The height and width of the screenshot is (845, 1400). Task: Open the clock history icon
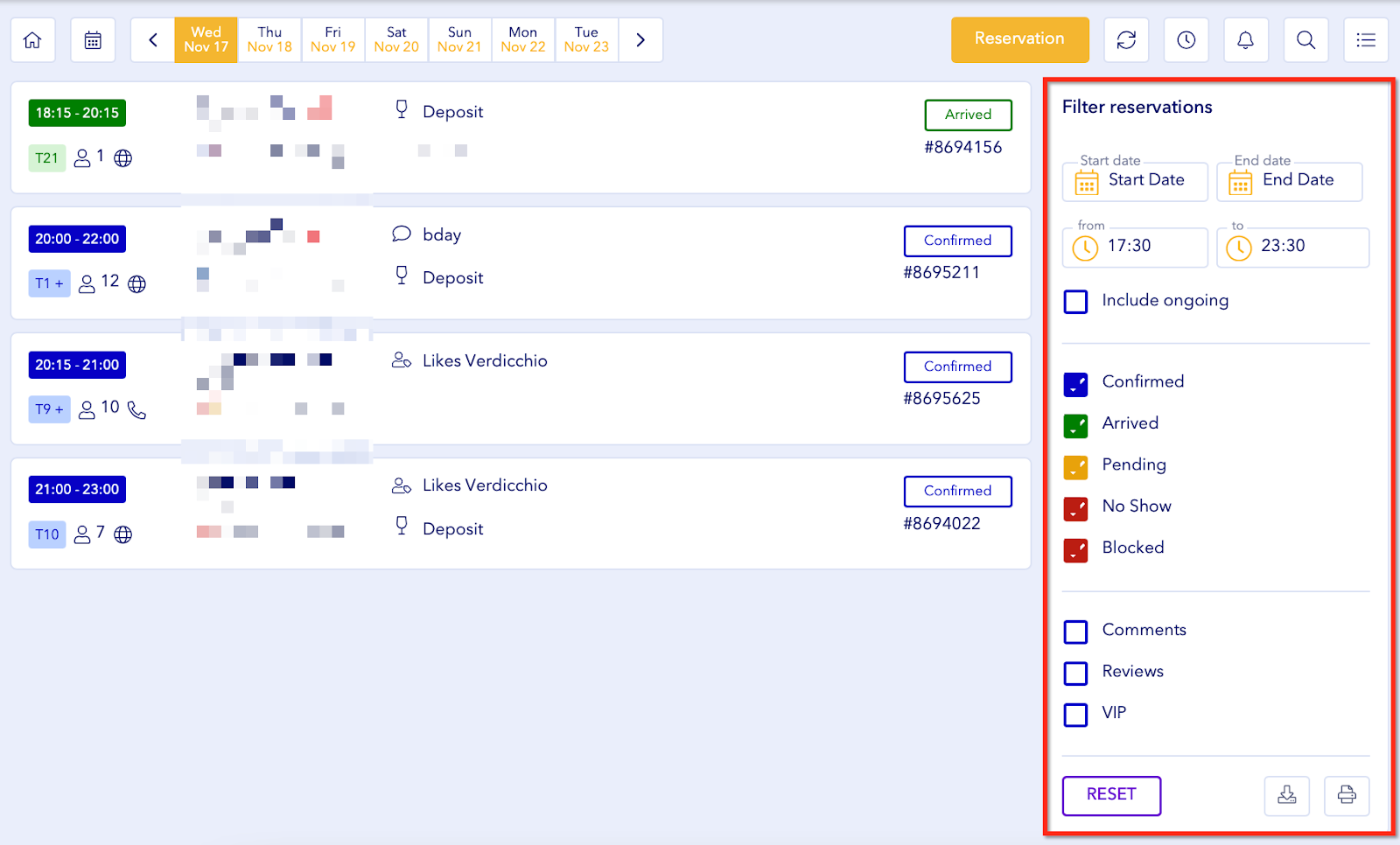coord(1186,40)
